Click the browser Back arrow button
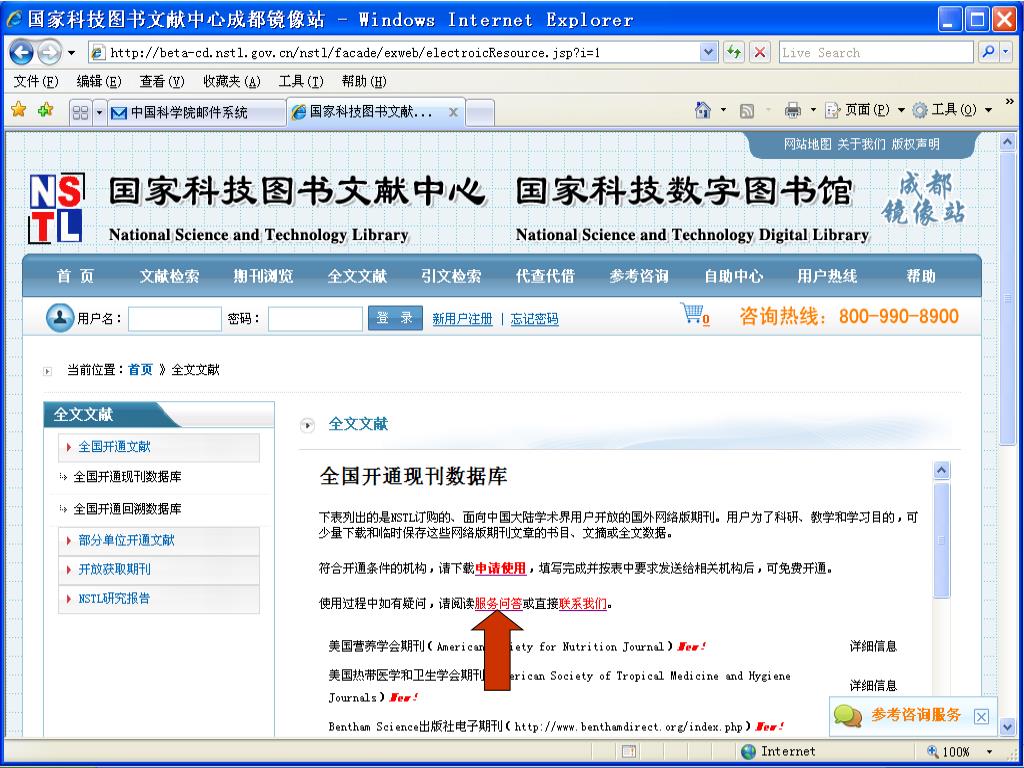 22,52
